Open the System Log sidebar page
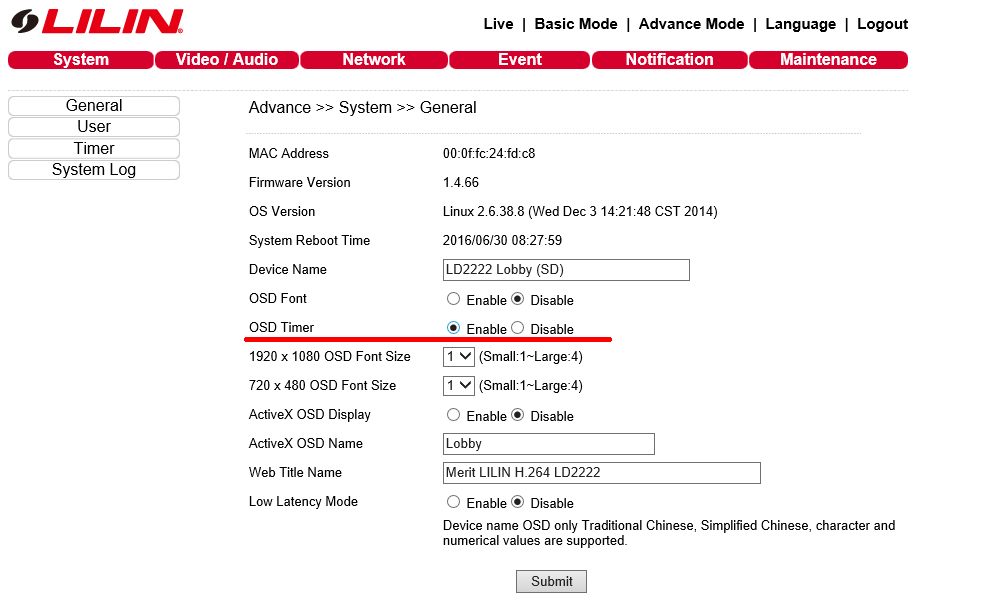Viewport: 986px width, 603px height. pos(94,170)
